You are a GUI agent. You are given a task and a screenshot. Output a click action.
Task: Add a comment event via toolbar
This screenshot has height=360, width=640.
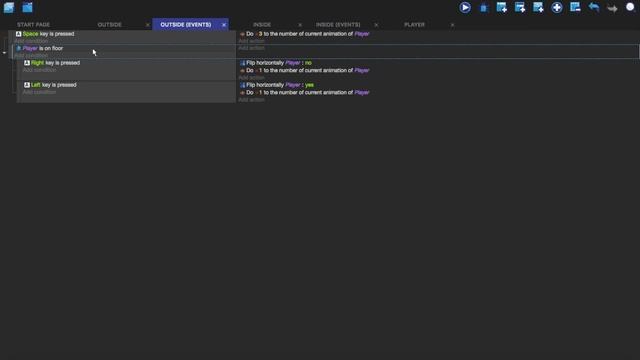[538, 7]
